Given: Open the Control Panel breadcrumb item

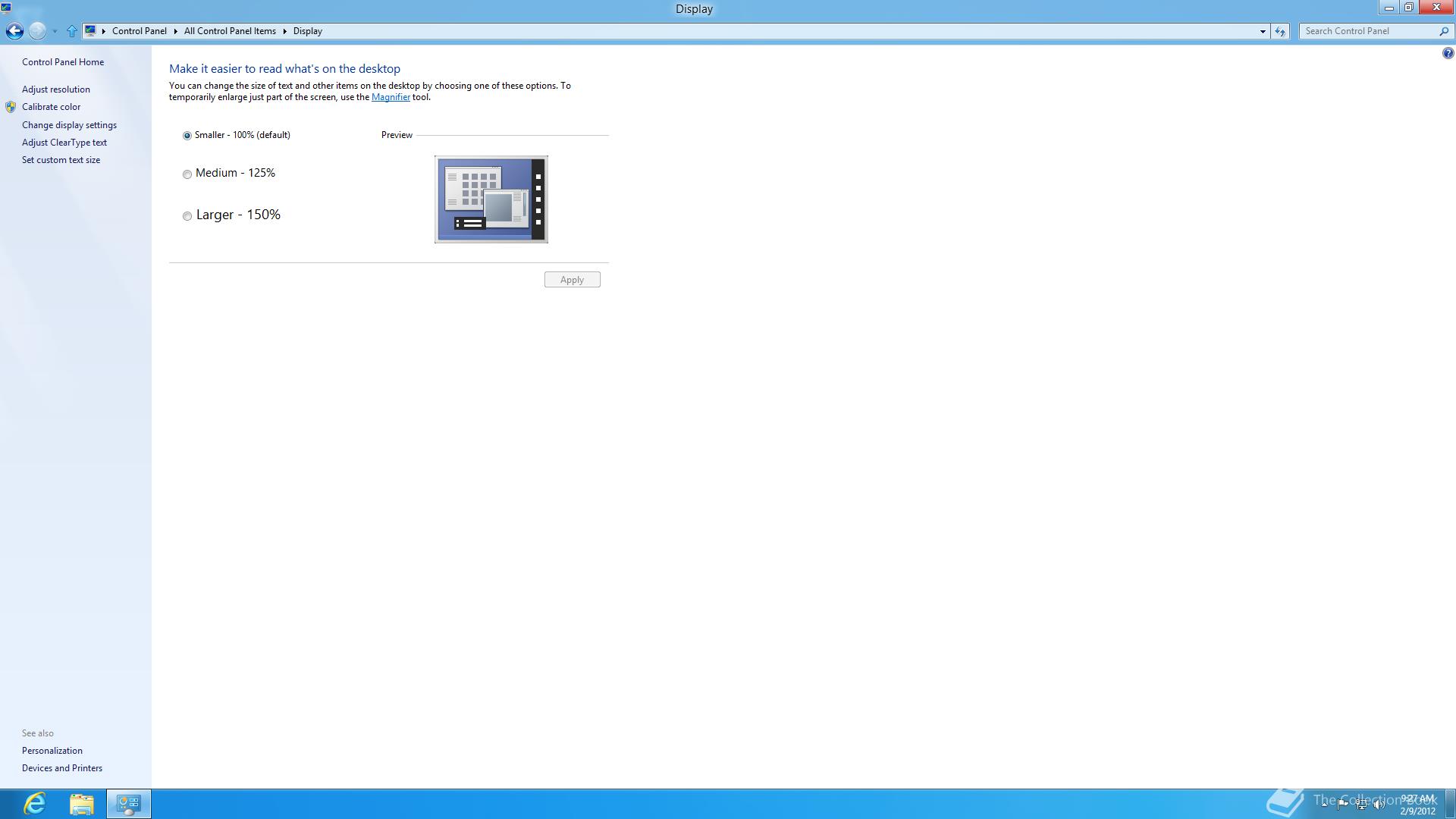Looking at the screenshot, I should click(139, 31).
